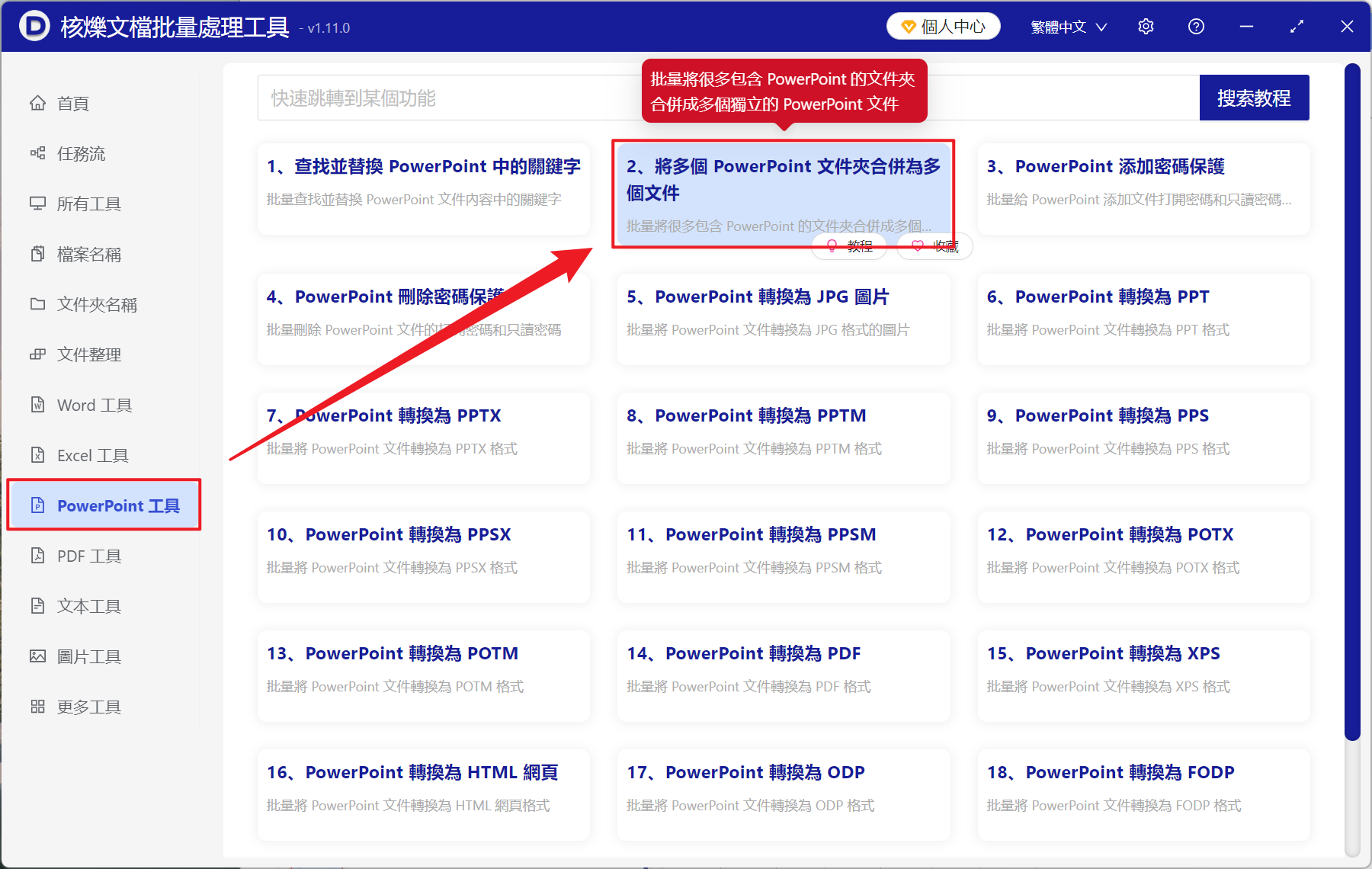This screenshot has width=1372, height=869.
Task: Toggle 收藏 favorite on the merge folders card
Action: (x=933, y=245)
